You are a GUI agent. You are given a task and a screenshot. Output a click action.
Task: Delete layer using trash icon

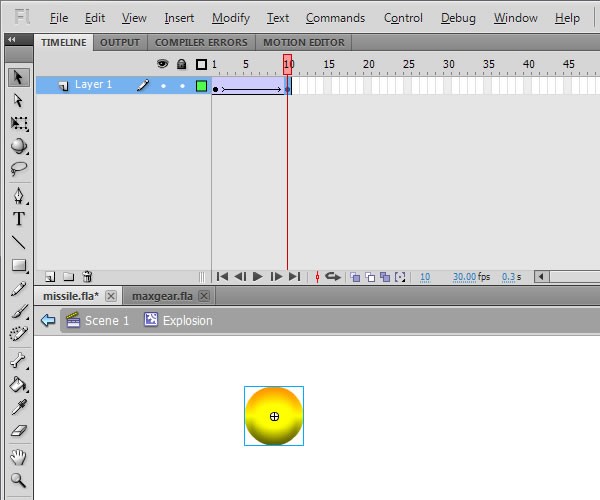pos(87,276)
